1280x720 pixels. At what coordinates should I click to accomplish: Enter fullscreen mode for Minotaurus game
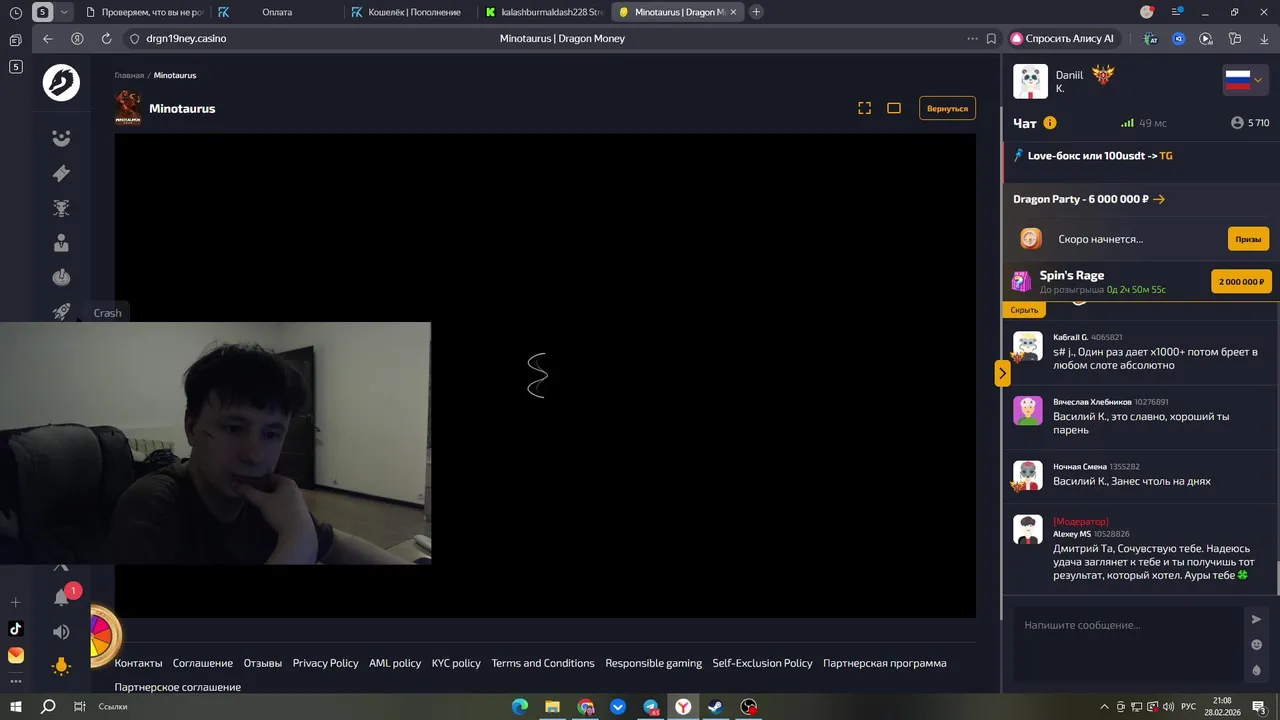point(864,108)
